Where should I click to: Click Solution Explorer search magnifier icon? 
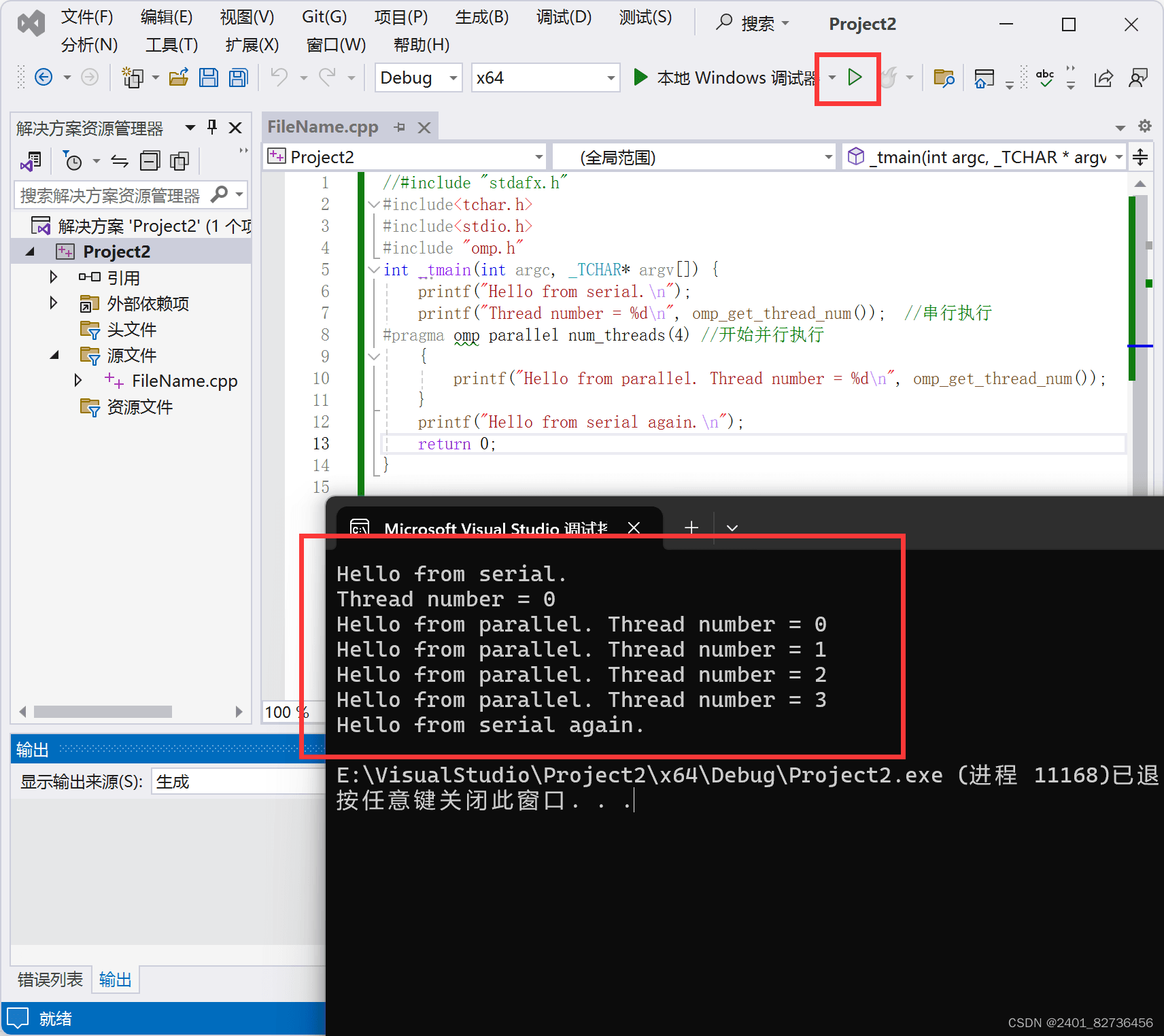click(220, 194)
